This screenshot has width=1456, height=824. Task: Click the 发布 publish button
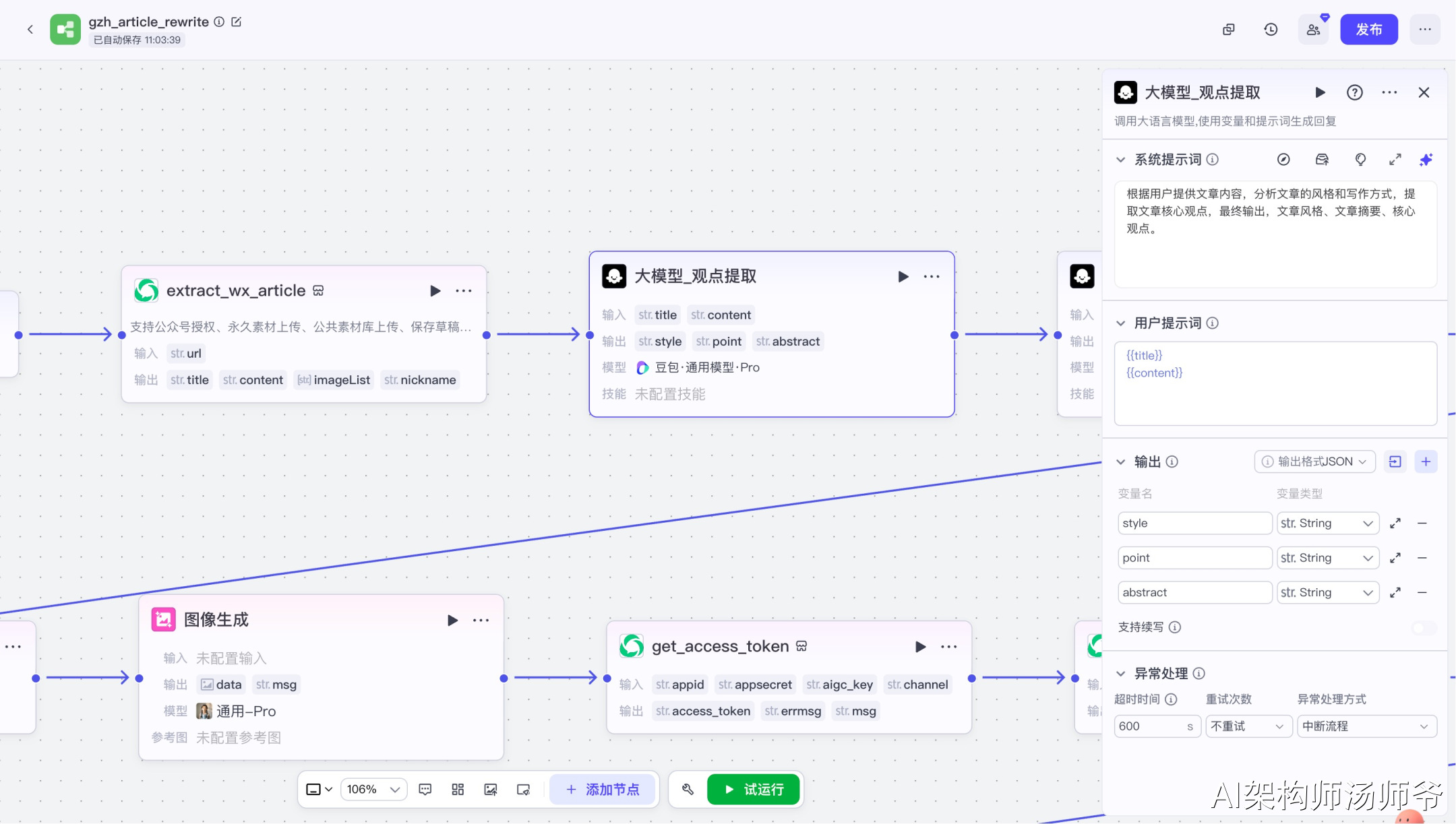point(1368,30)
